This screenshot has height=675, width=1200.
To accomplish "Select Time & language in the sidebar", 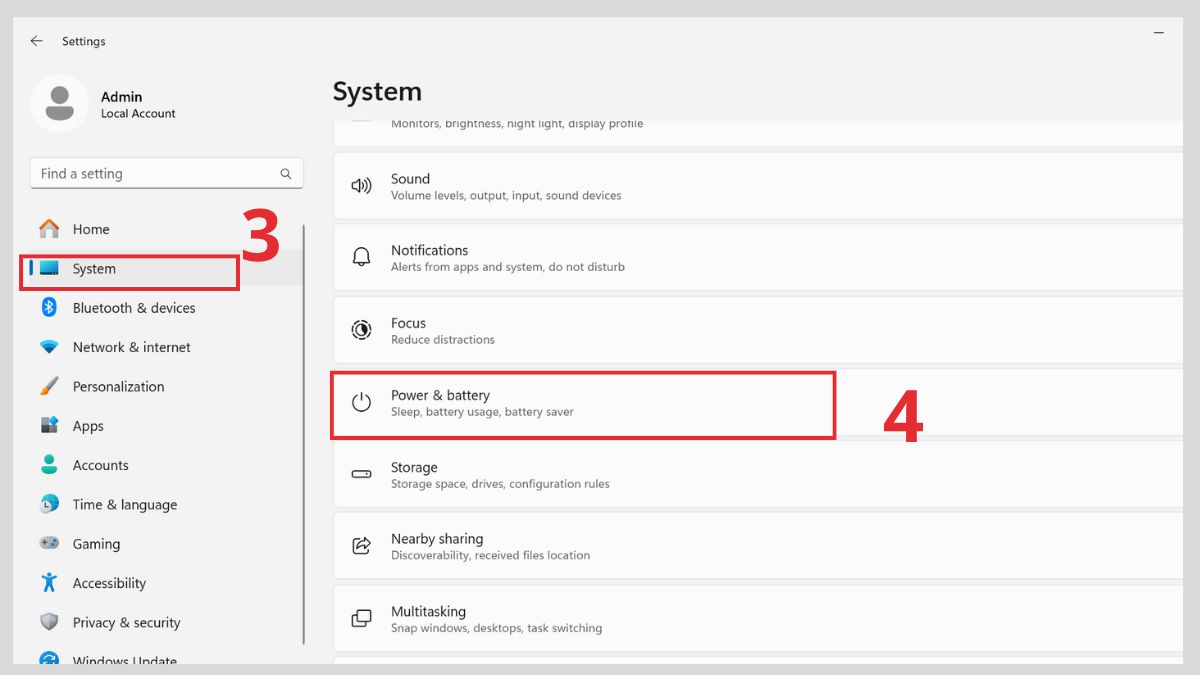I will pos(122,504).
